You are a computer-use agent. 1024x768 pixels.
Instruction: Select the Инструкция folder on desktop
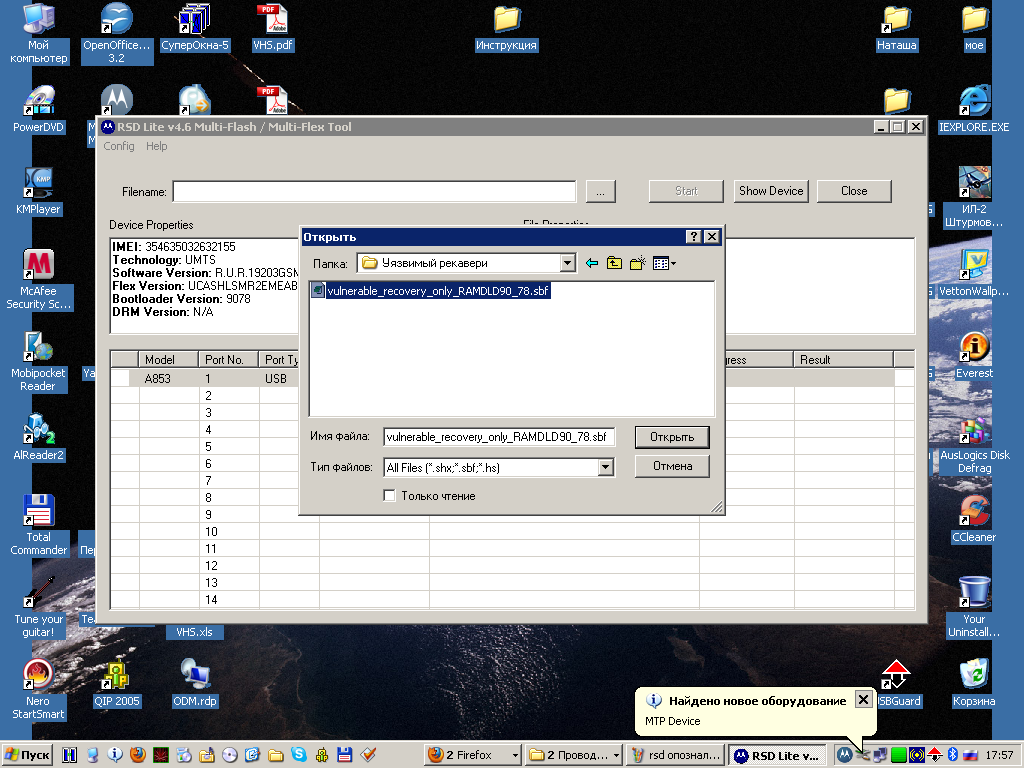pos(506,27)
